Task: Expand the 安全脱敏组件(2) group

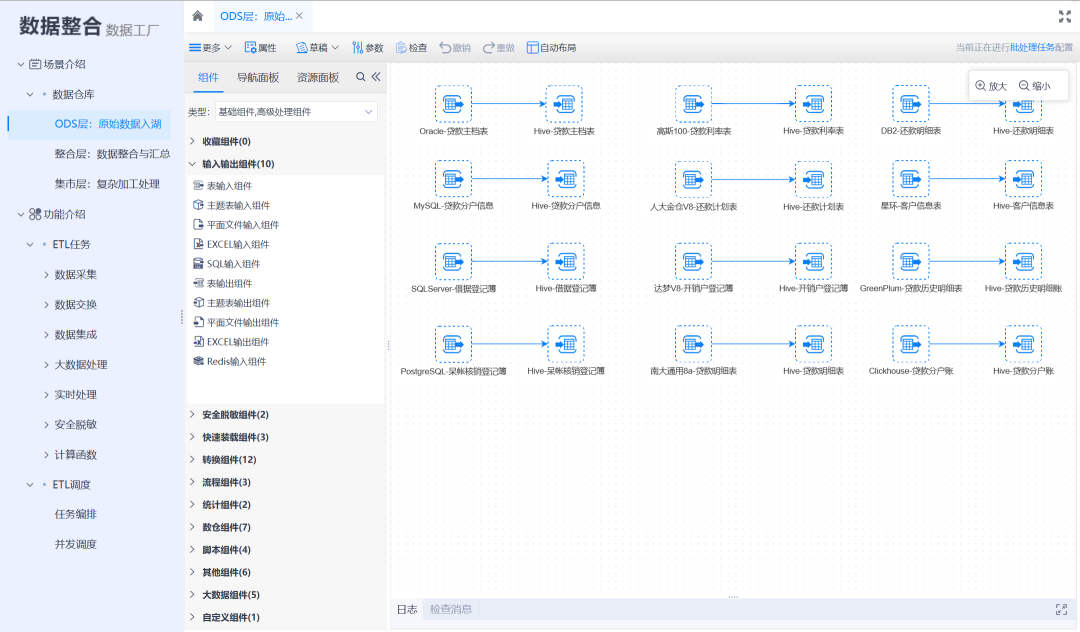Action: point(234,415)
